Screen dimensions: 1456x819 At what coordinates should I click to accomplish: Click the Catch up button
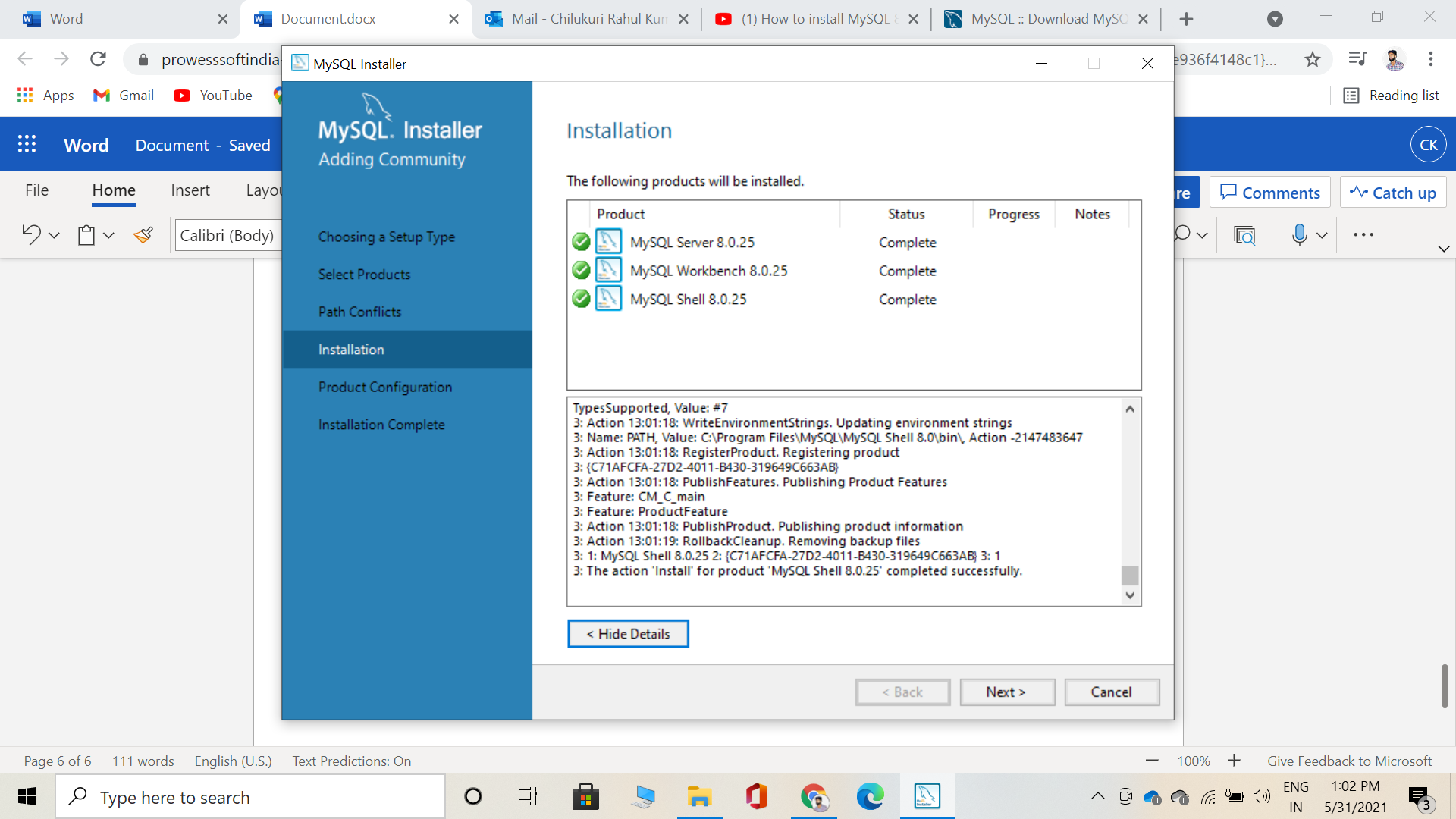[1393, 193]
